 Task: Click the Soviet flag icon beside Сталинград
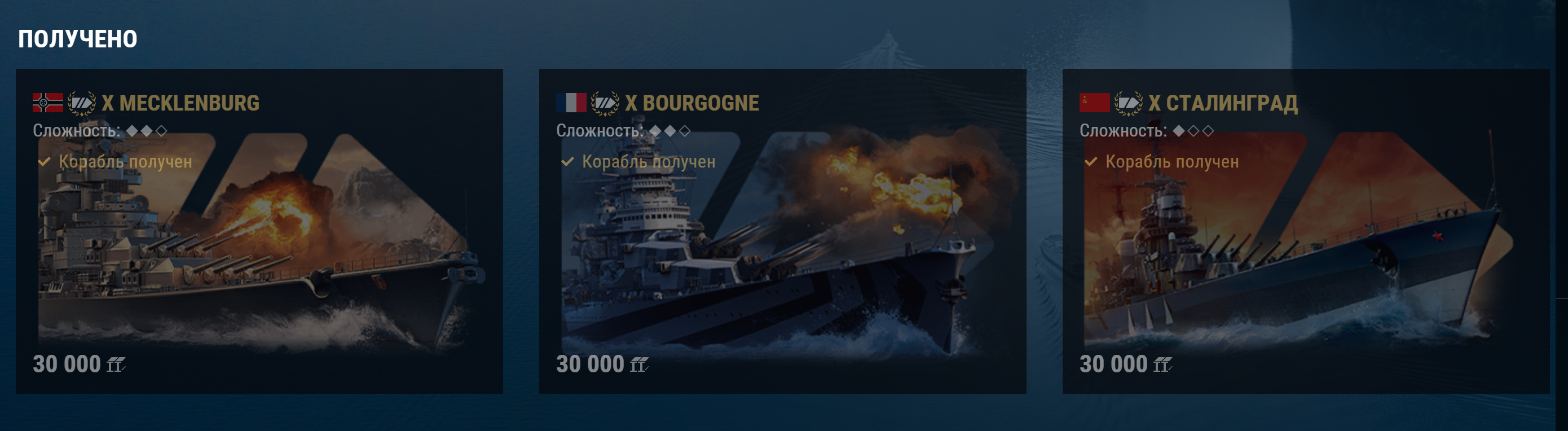[x=1094, y=103]
